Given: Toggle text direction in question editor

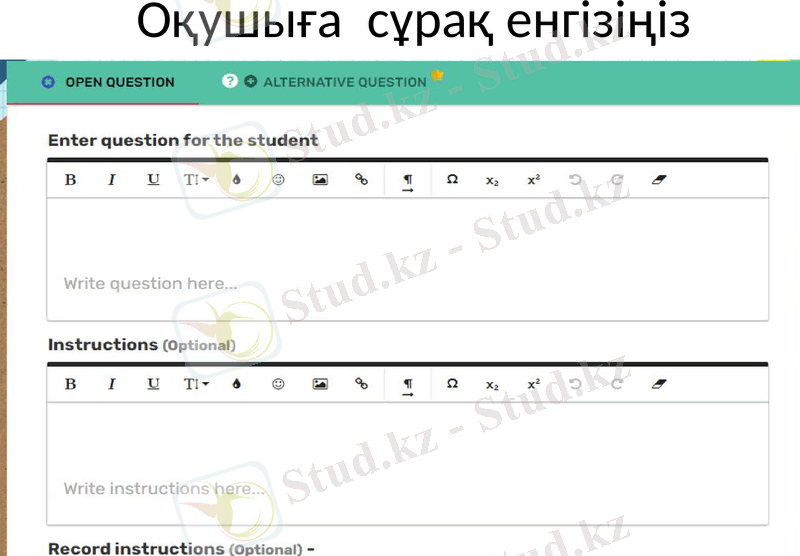Looking at the screenshot, I should (408, 183).
